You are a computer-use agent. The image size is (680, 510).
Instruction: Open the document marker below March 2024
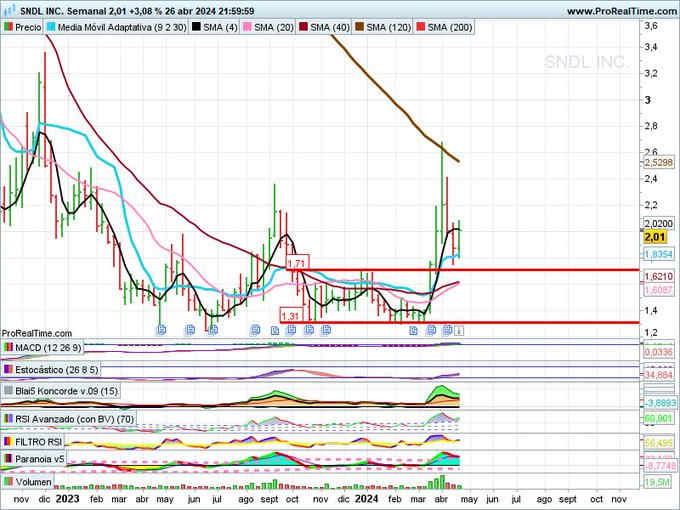point(413,331)
